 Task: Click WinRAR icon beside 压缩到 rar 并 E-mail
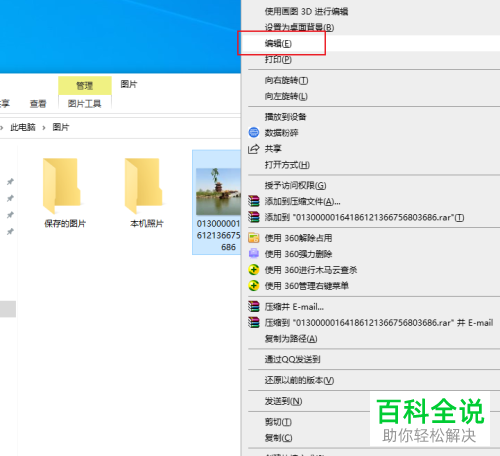pyautogui.click(x=254, y=322)
